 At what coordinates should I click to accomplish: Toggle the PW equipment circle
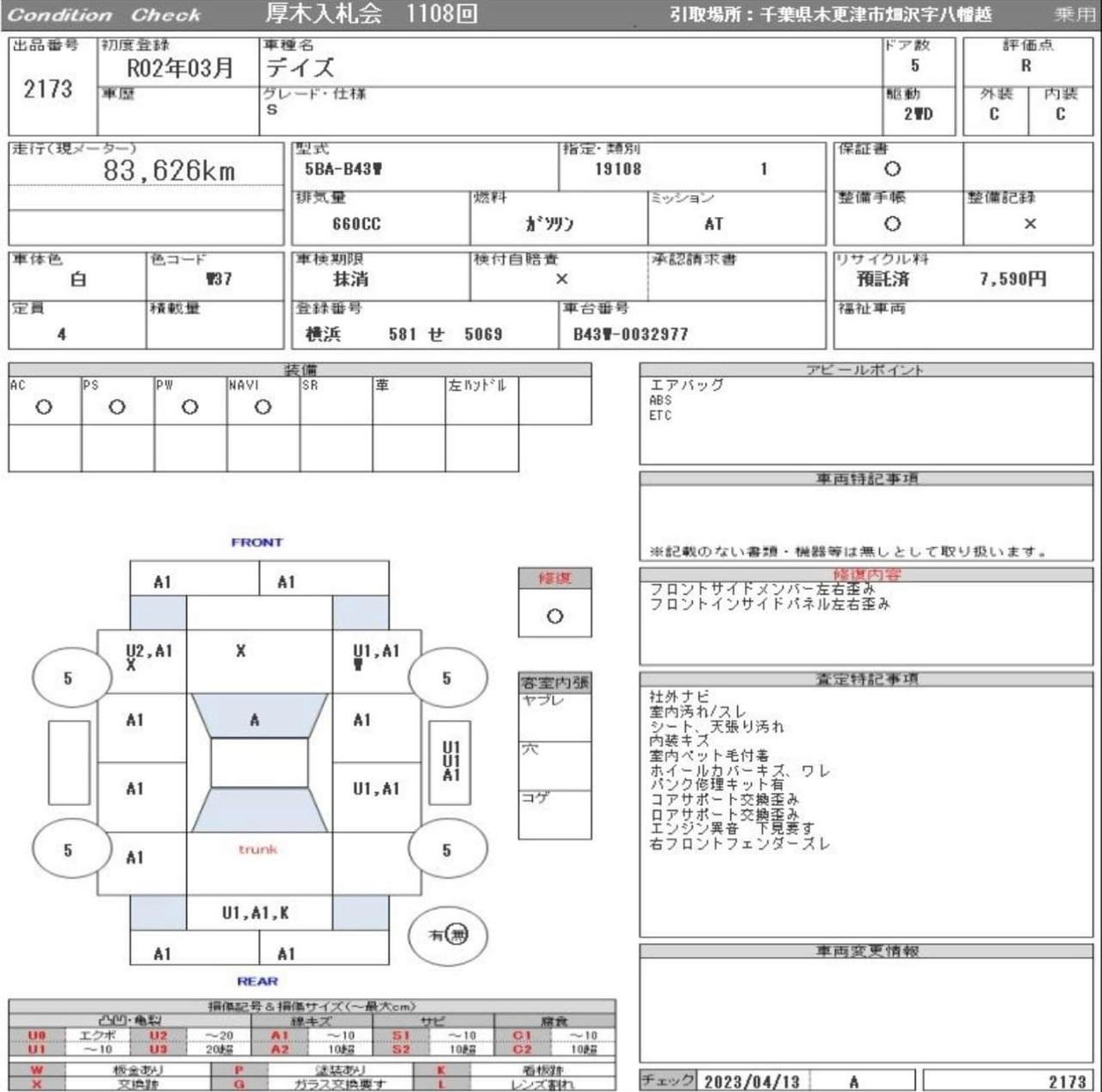(190, 407)
